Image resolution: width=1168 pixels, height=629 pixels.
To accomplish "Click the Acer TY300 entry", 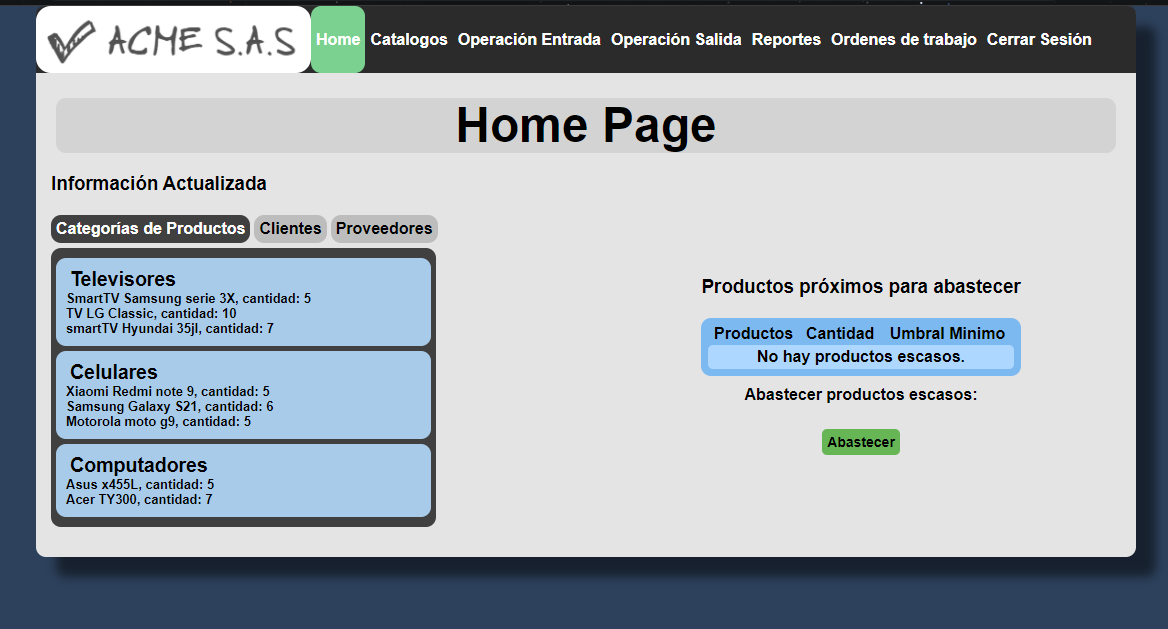I will click(139, 499).
